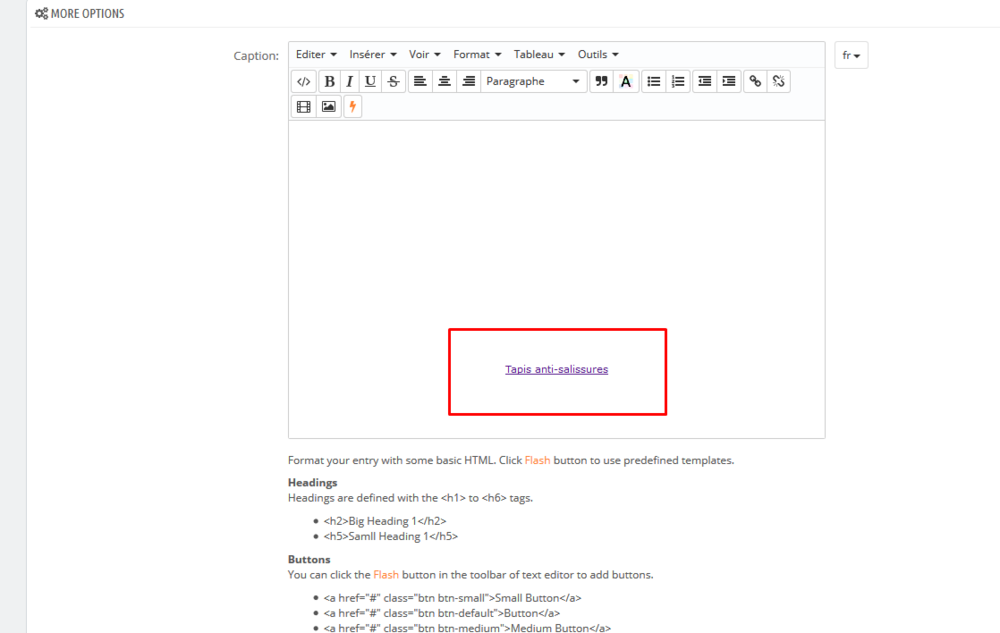Screen dimensions: 1000x633
Task: Open the text color picker
Action: pyautogui.click(x=625, y=81)
